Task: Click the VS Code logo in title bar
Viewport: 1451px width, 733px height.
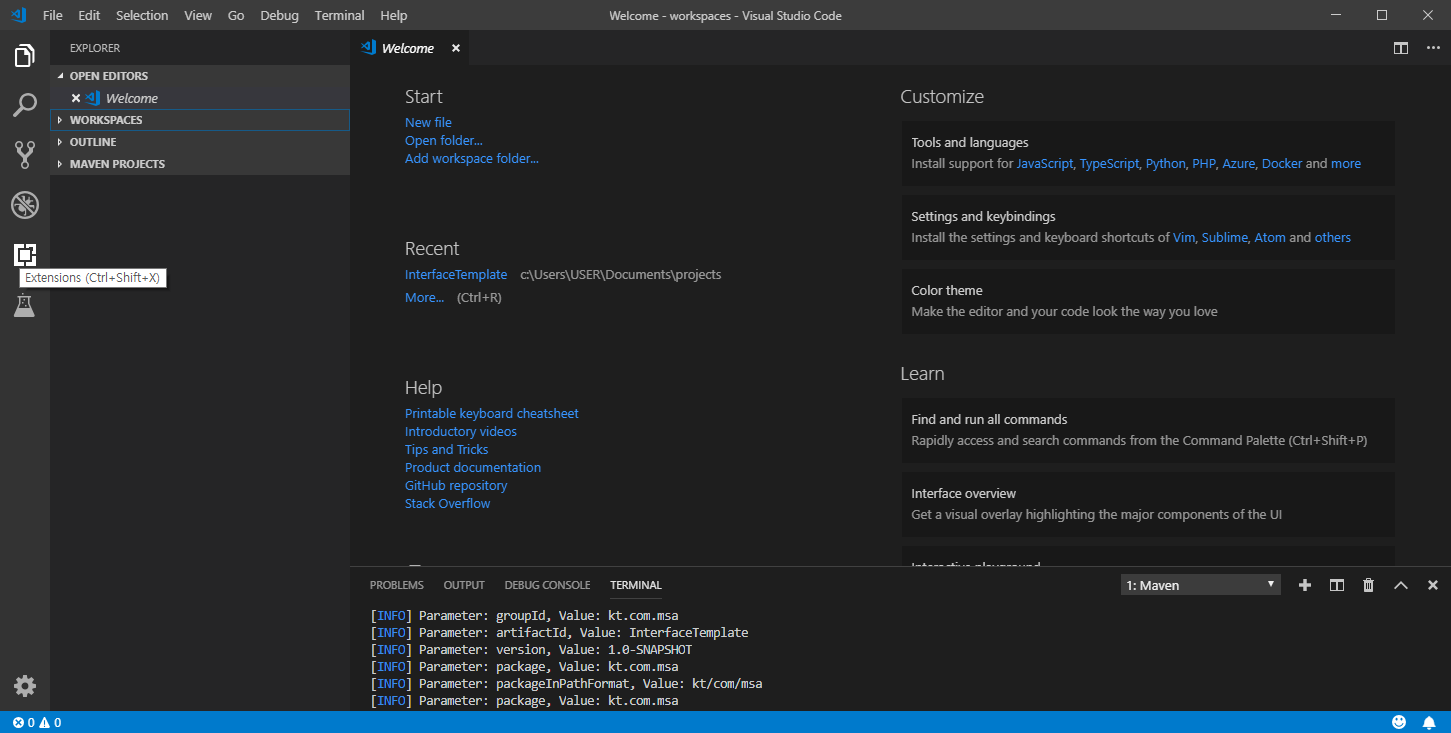Action: [x=18, y=15]
